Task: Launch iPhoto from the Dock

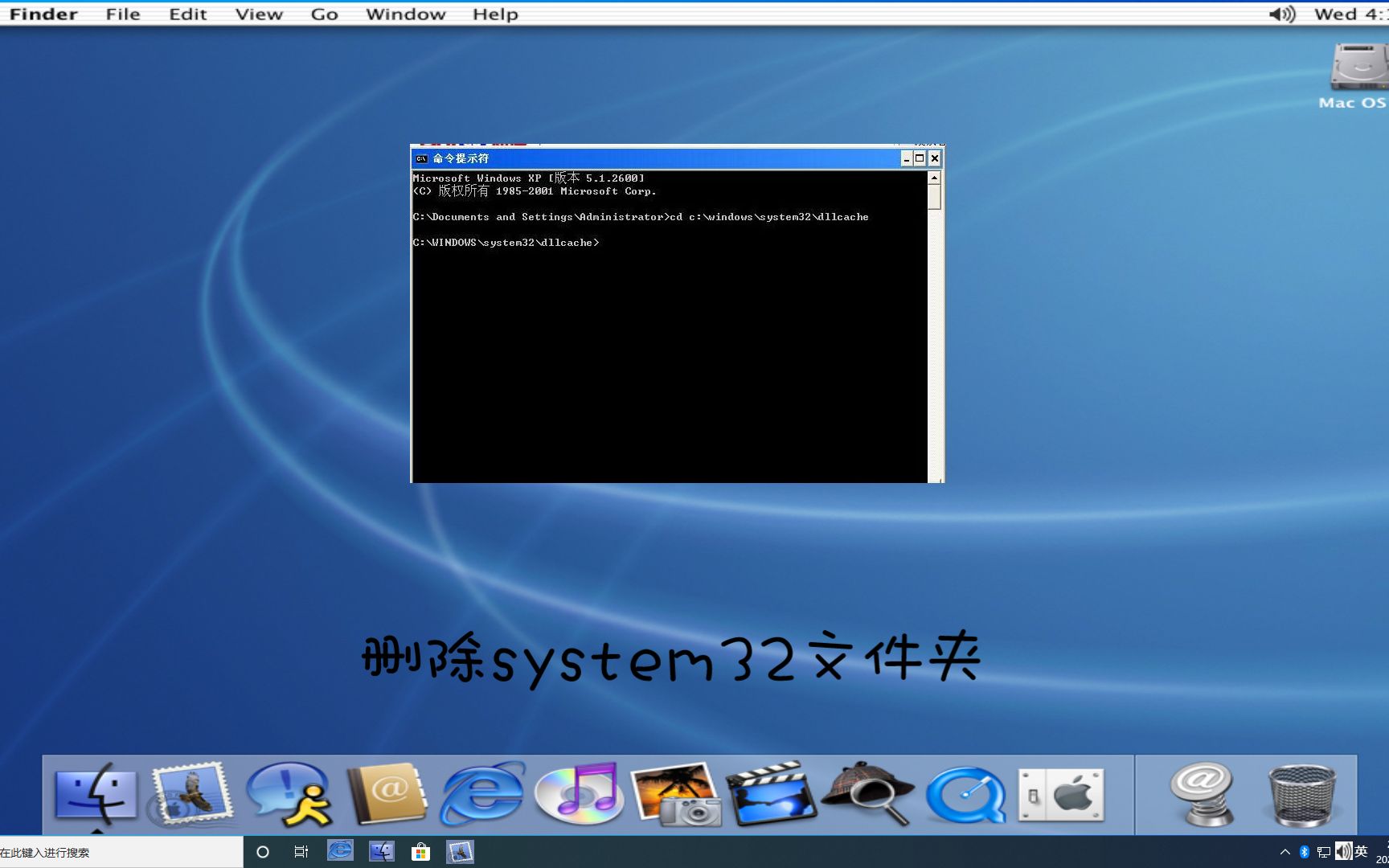Action: (678, 796)
